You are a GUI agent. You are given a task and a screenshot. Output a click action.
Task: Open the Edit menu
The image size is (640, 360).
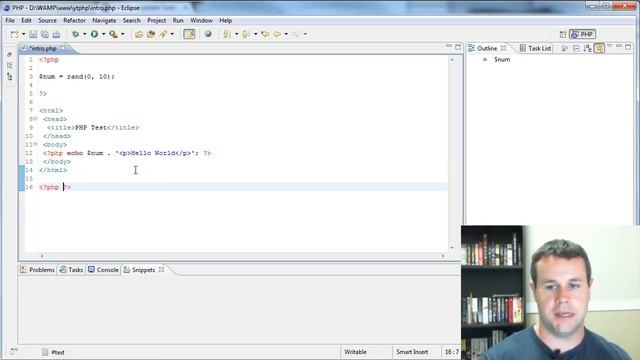(26, 20)
